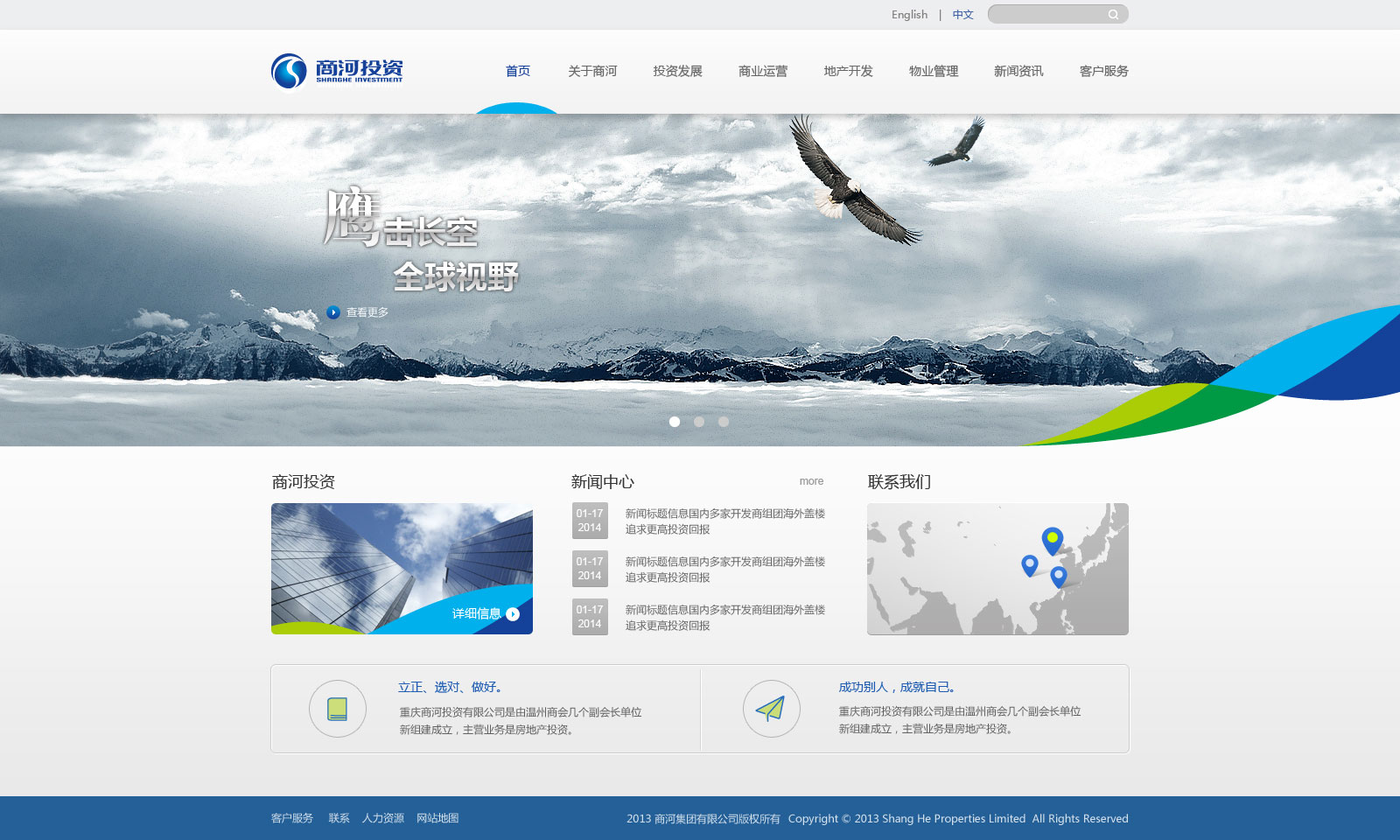Select the first carousel slide dot

675,422
